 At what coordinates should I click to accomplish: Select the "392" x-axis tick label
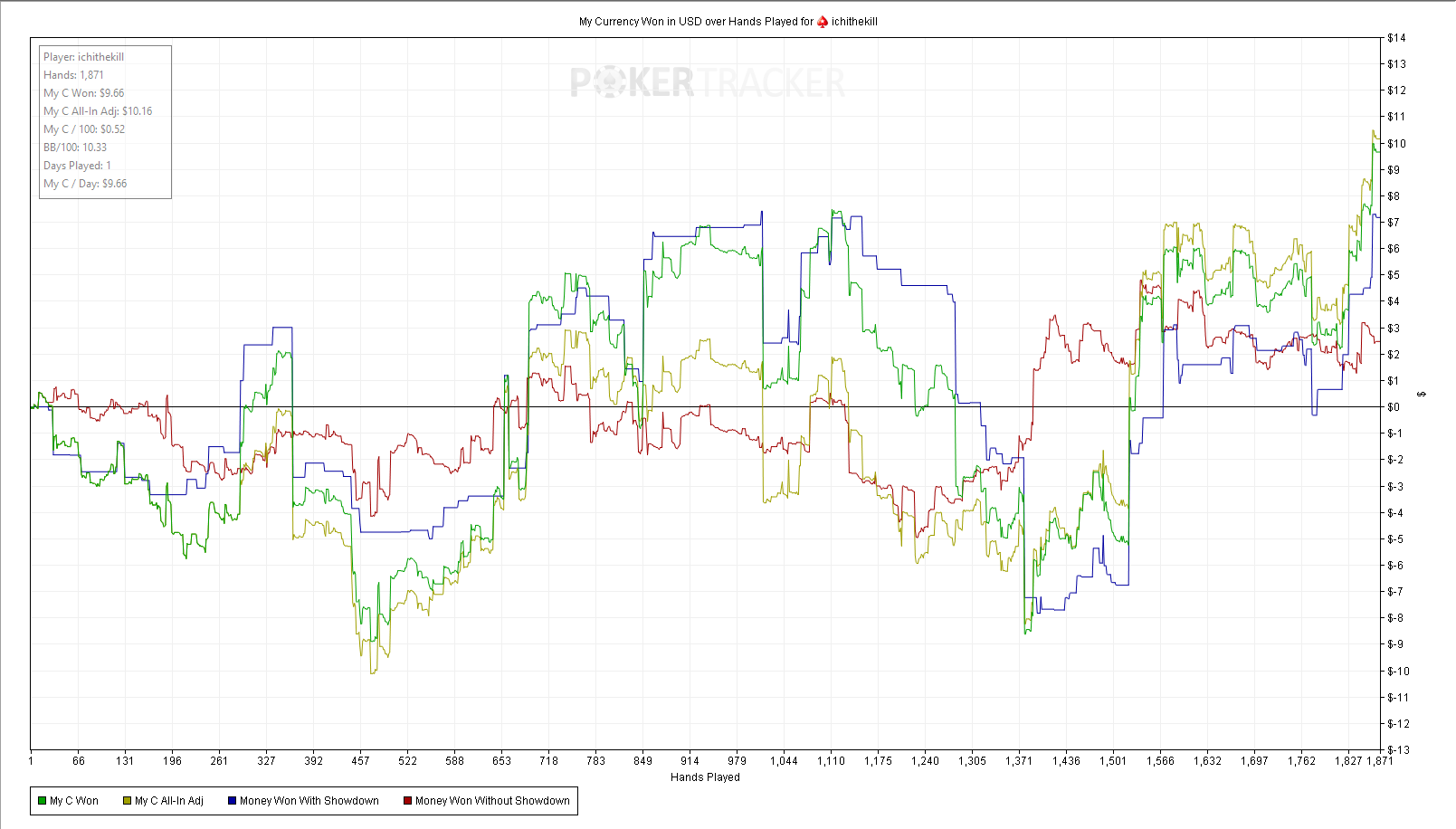(313, 761)
